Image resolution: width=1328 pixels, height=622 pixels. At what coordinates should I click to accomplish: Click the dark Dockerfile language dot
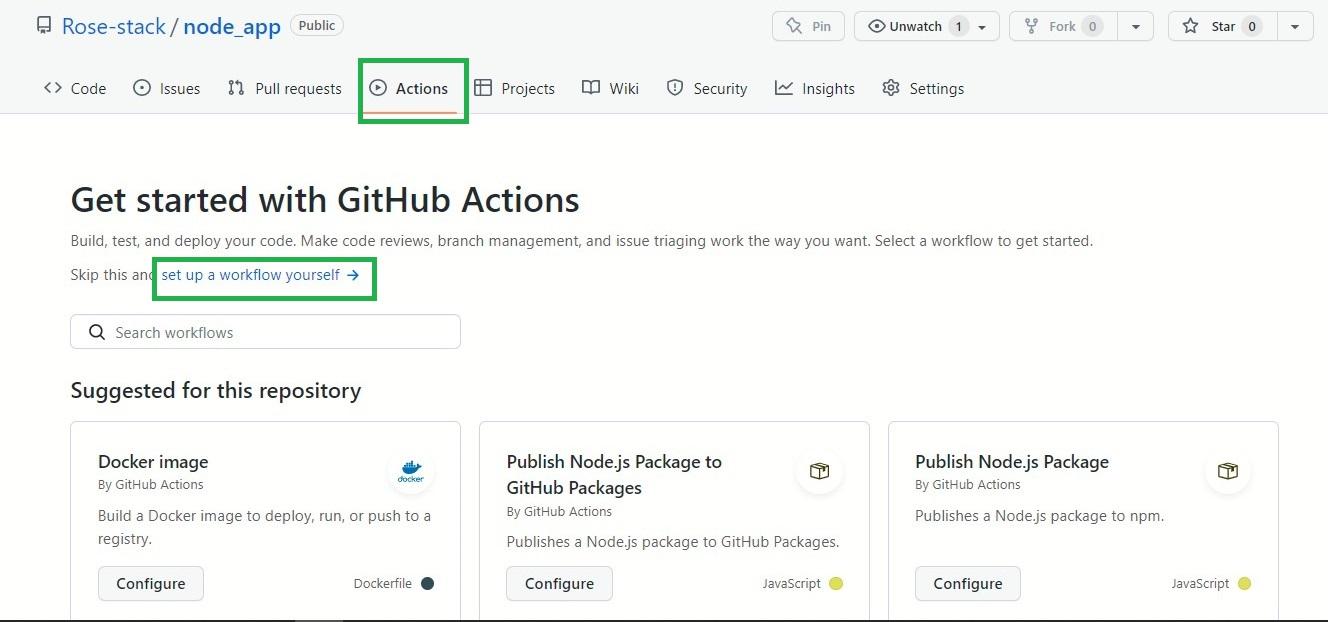click(427, 584)
